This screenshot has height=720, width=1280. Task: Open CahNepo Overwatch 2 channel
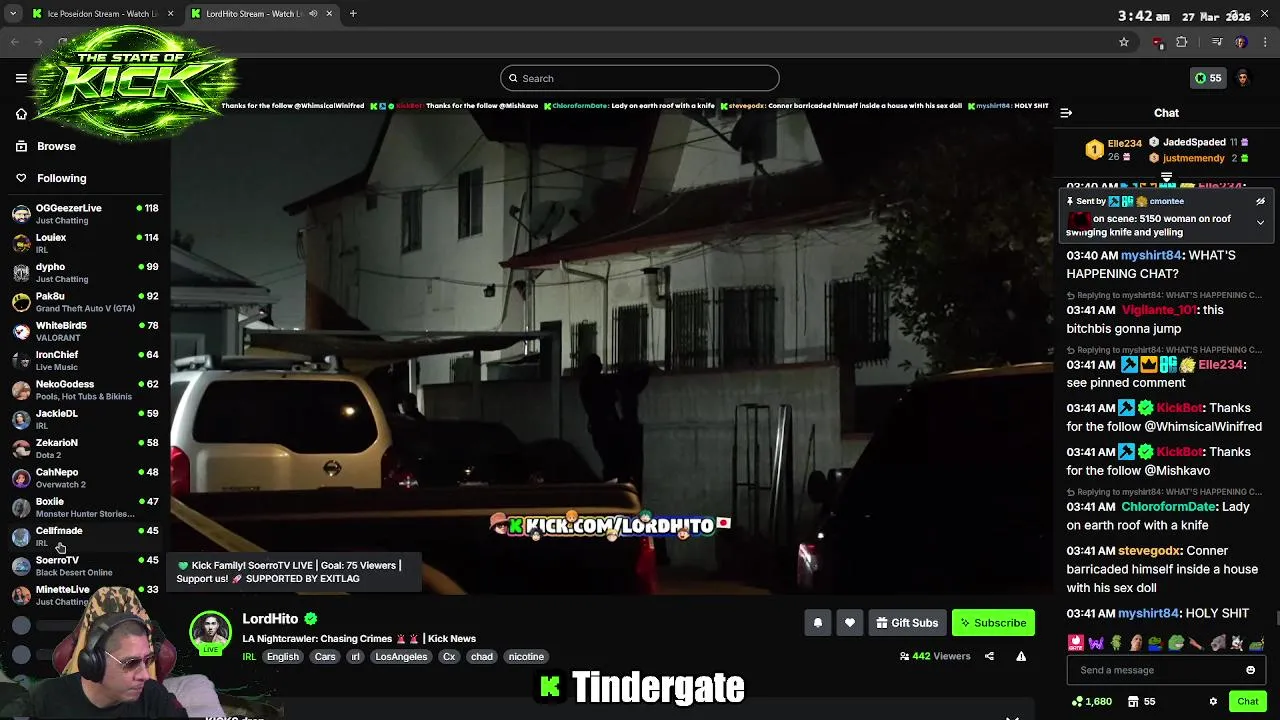[x=85, y=477]
